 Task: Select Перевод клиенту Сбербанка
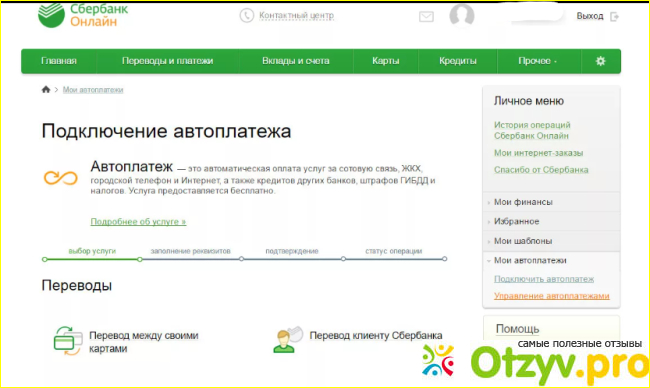click(376, 335)
